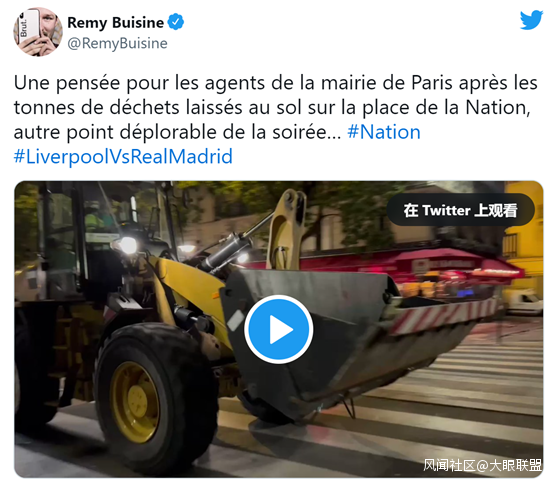This screenshot has width=554, height=485.
Task: Click the Twitter bird logo
Action: pyautogui.click(x=531, y=20)
